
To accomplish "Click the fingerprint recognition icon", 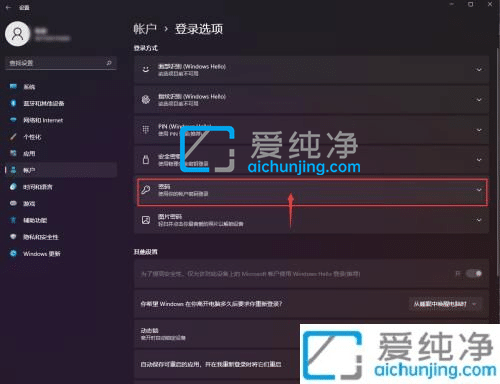I will pyautogui.click(x=146, y=99).
